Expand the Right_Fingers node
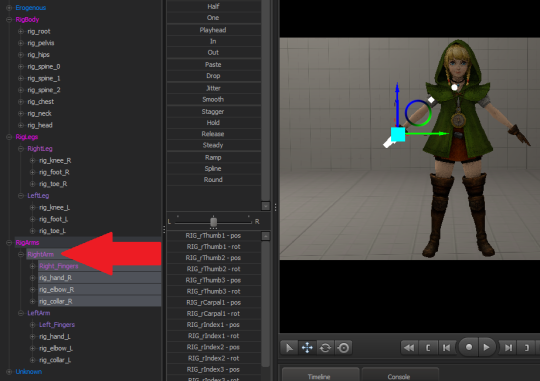Viewport: 540px width, 381px height. coord(32,266)
